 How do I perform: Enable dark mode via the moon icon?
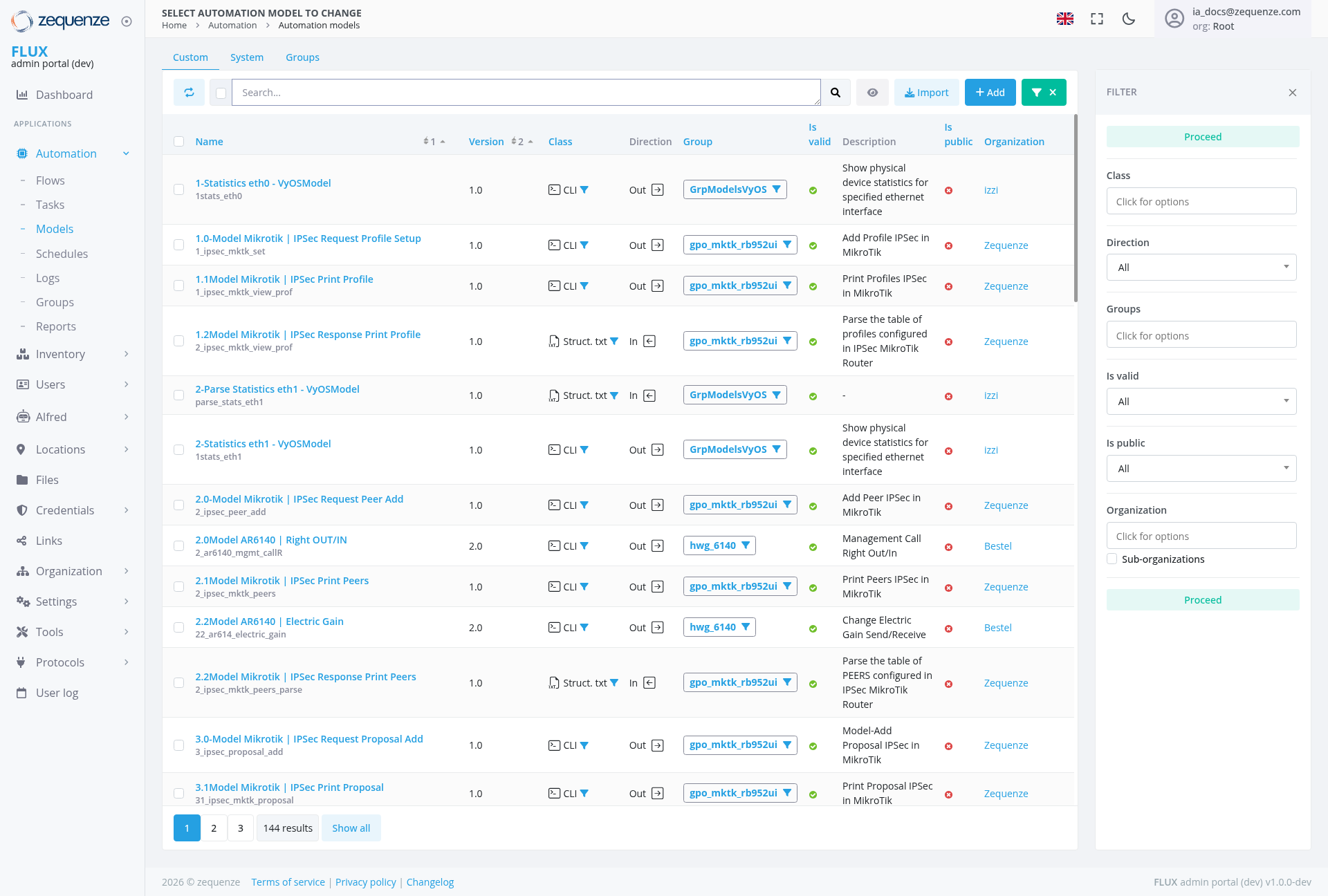(x=1128, y=19)
